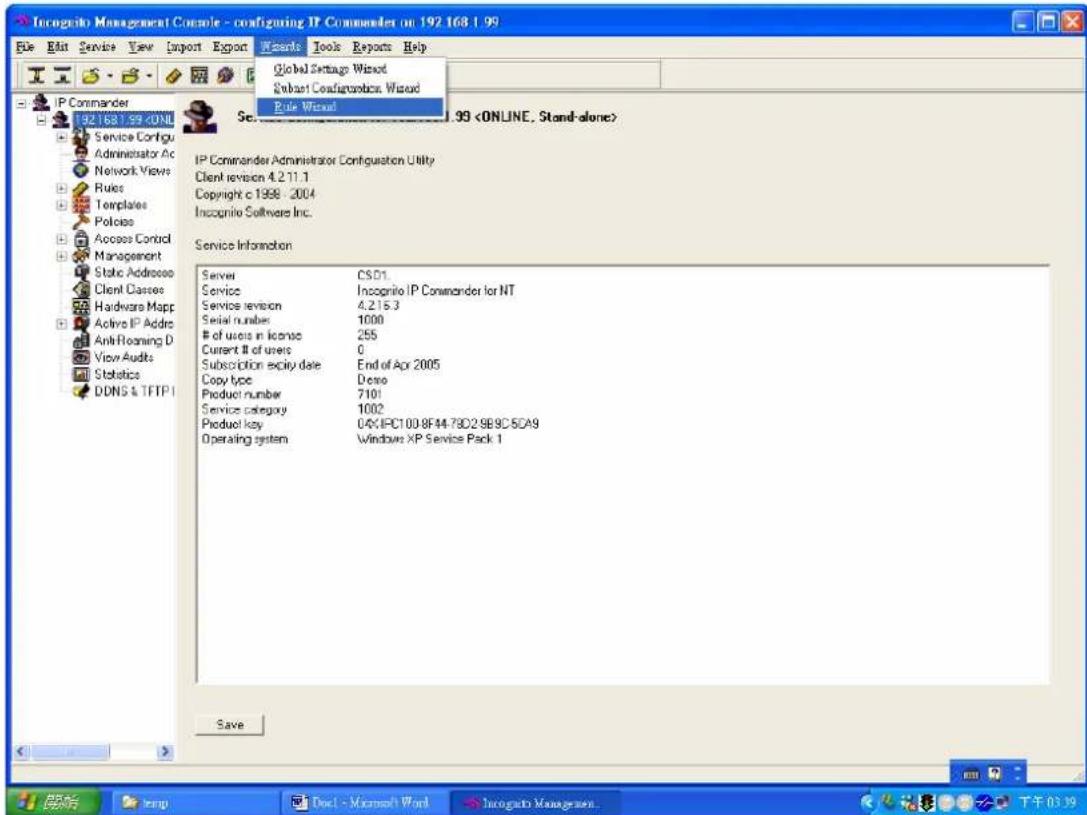Open the Edit menu
The image size is (1087, 815).
58,47
